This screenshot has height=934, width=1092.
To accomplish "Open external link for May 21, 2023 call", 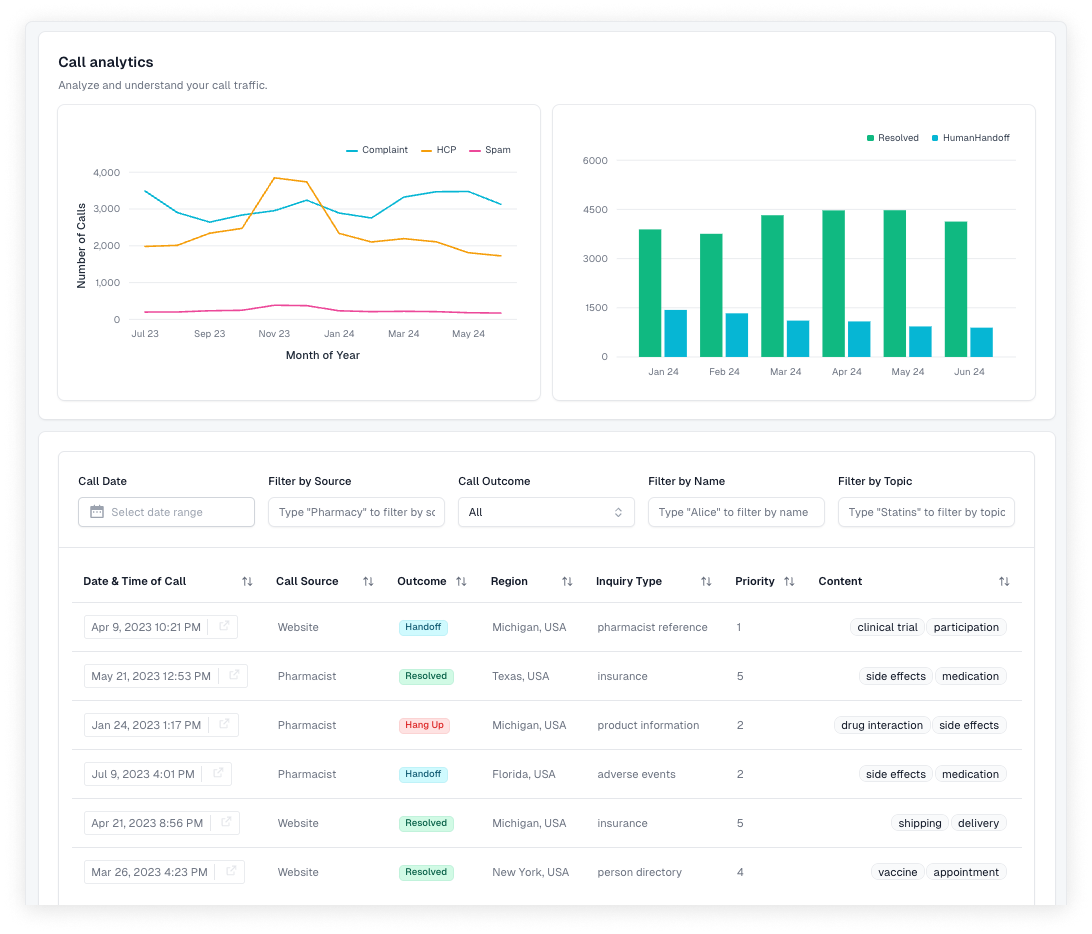I will (x=234, y=675).
